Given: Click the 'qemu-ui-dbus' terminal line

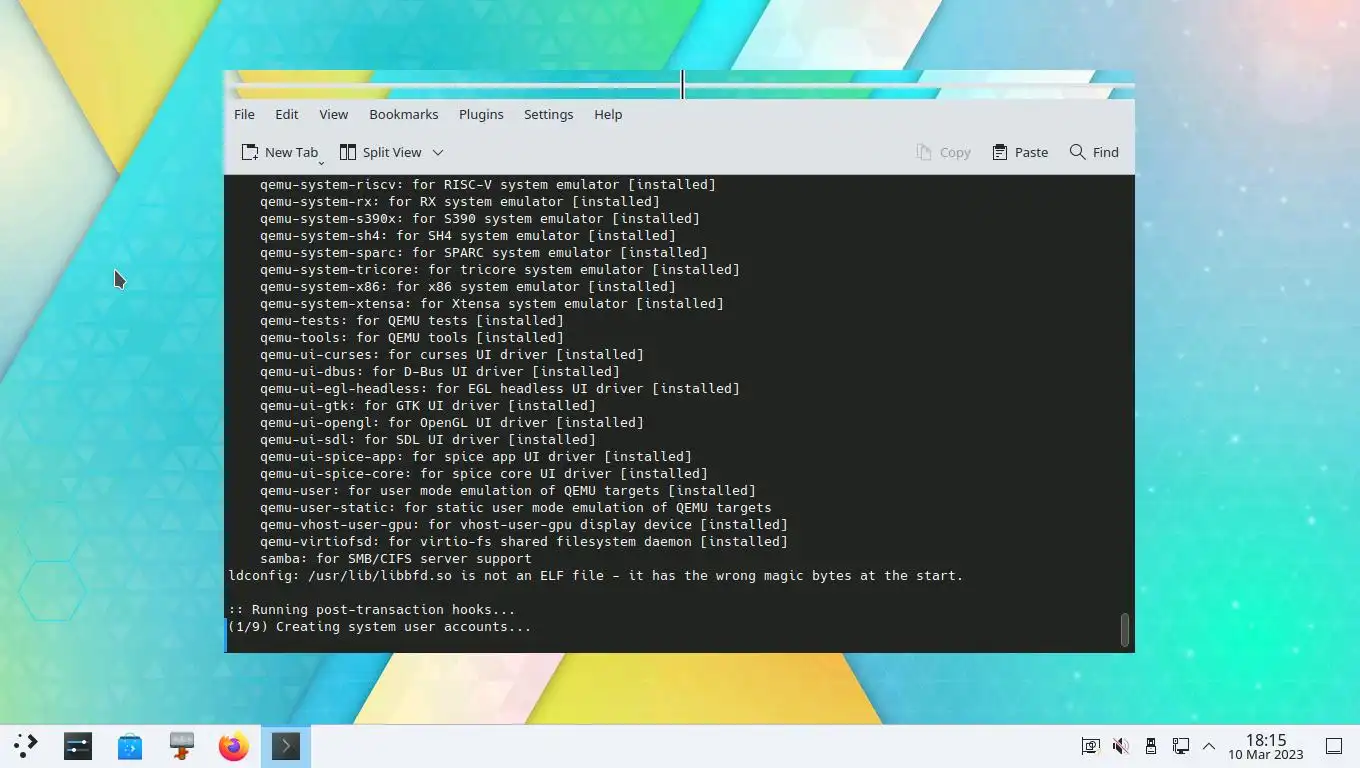Looking at the screenshot, I should [440, 372].
